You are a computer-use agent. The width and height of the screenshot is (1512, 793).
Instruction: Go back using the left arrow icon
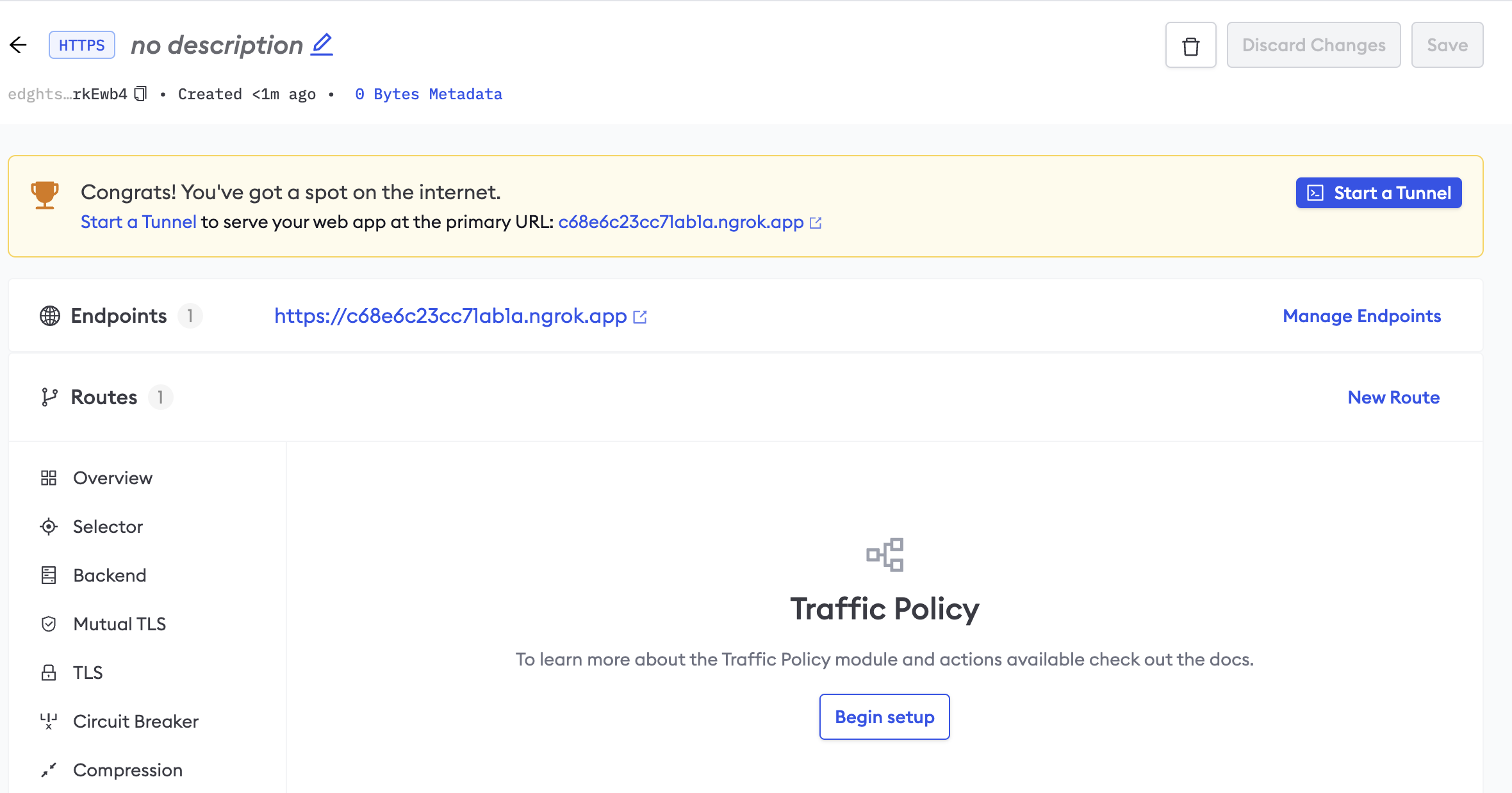tap(18, 45)
